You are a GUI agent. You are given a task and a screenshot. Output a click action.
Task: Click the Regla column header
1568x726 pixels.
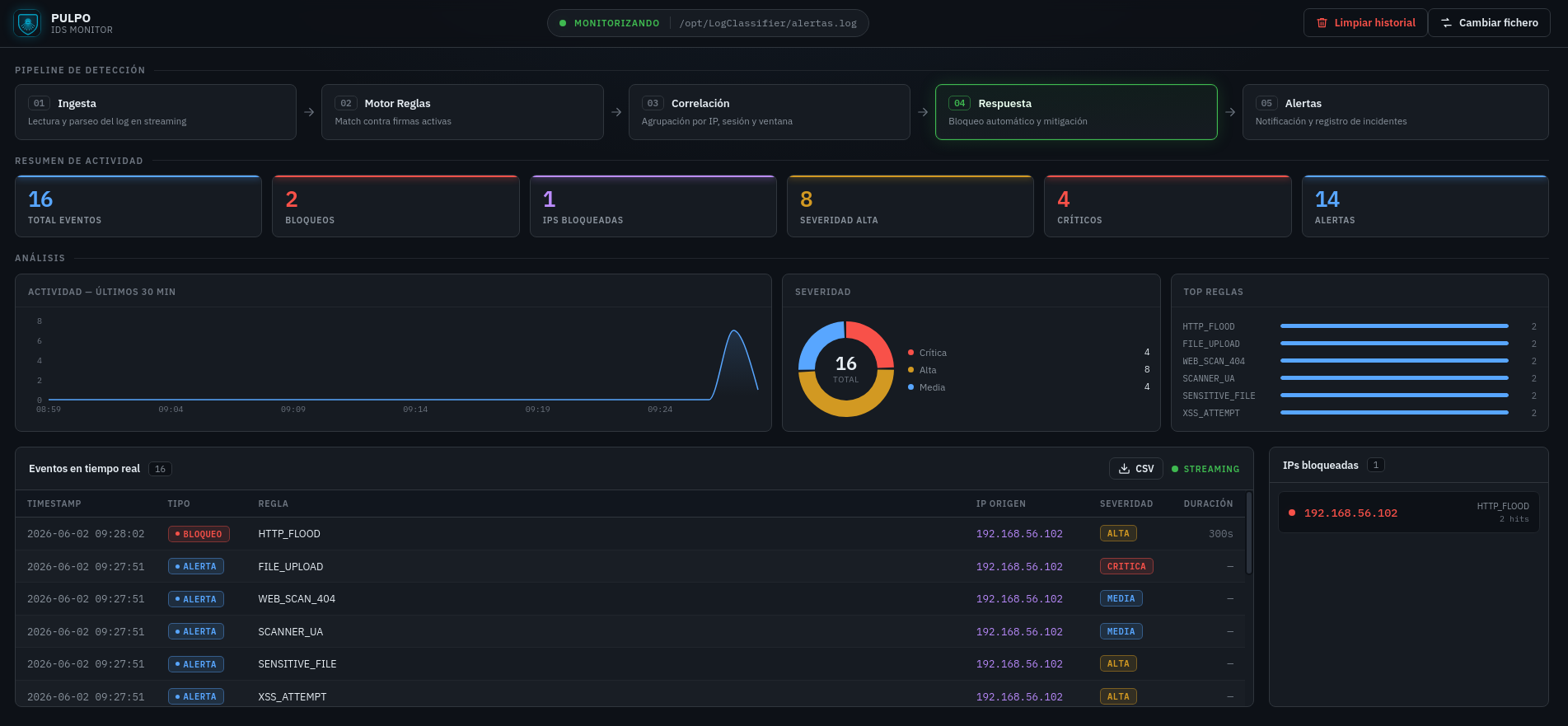pyautogui.click(x=274, y=504)
